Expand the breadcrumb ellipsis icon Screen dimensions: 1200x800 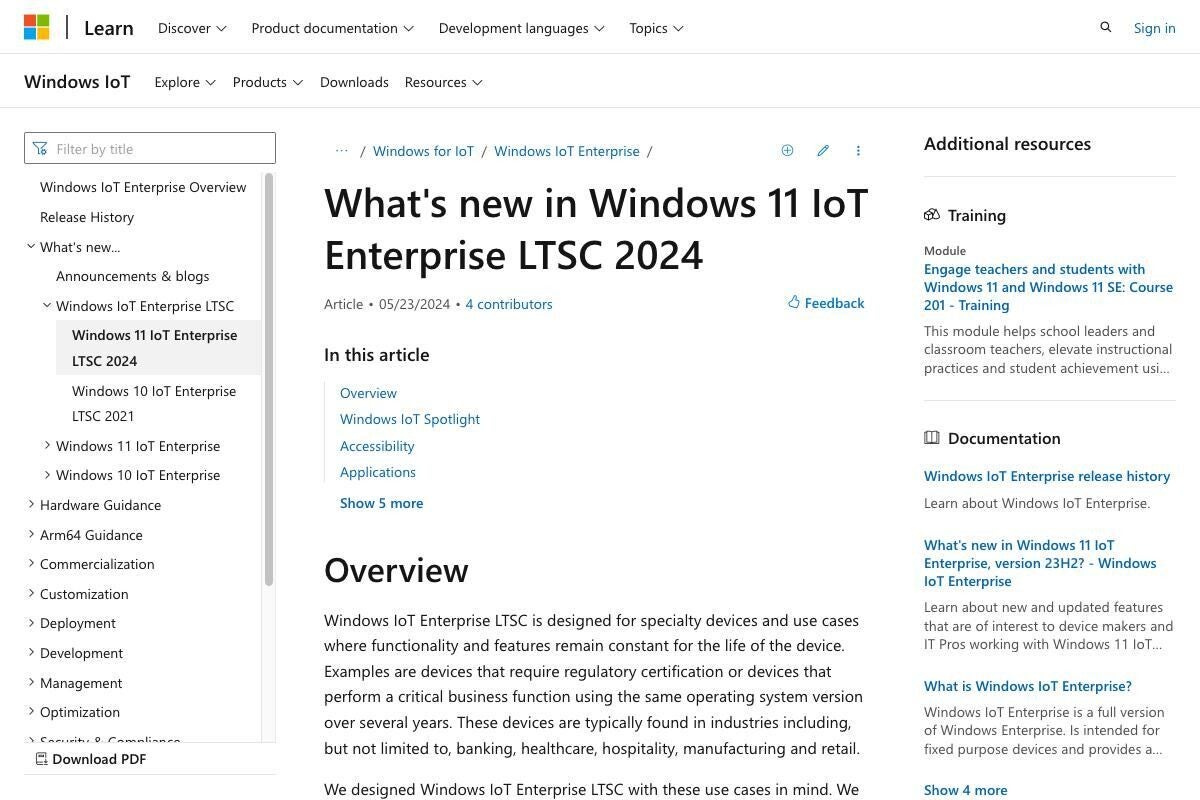pyautogui.click(x=341, y=150)
